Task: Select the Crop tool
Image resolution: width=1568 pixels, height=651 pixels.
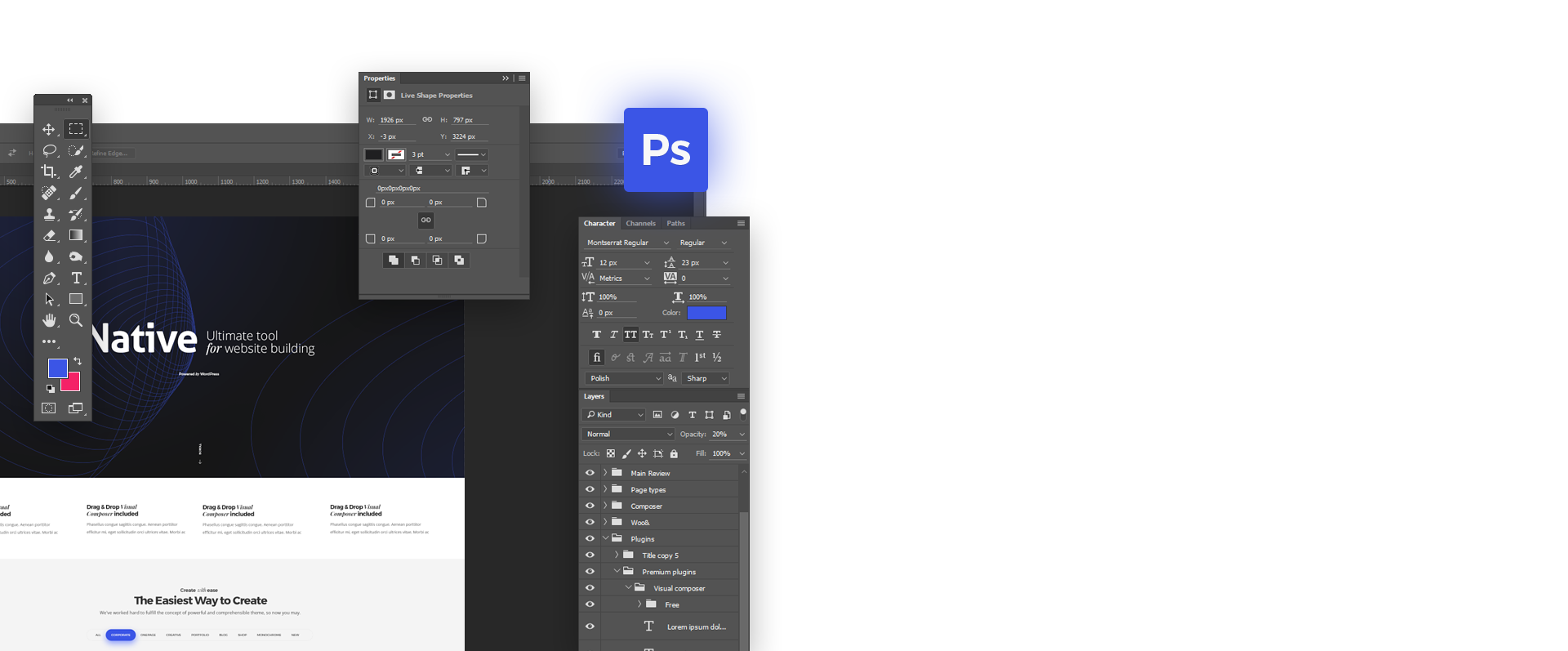Action: (x=49, y=172)
